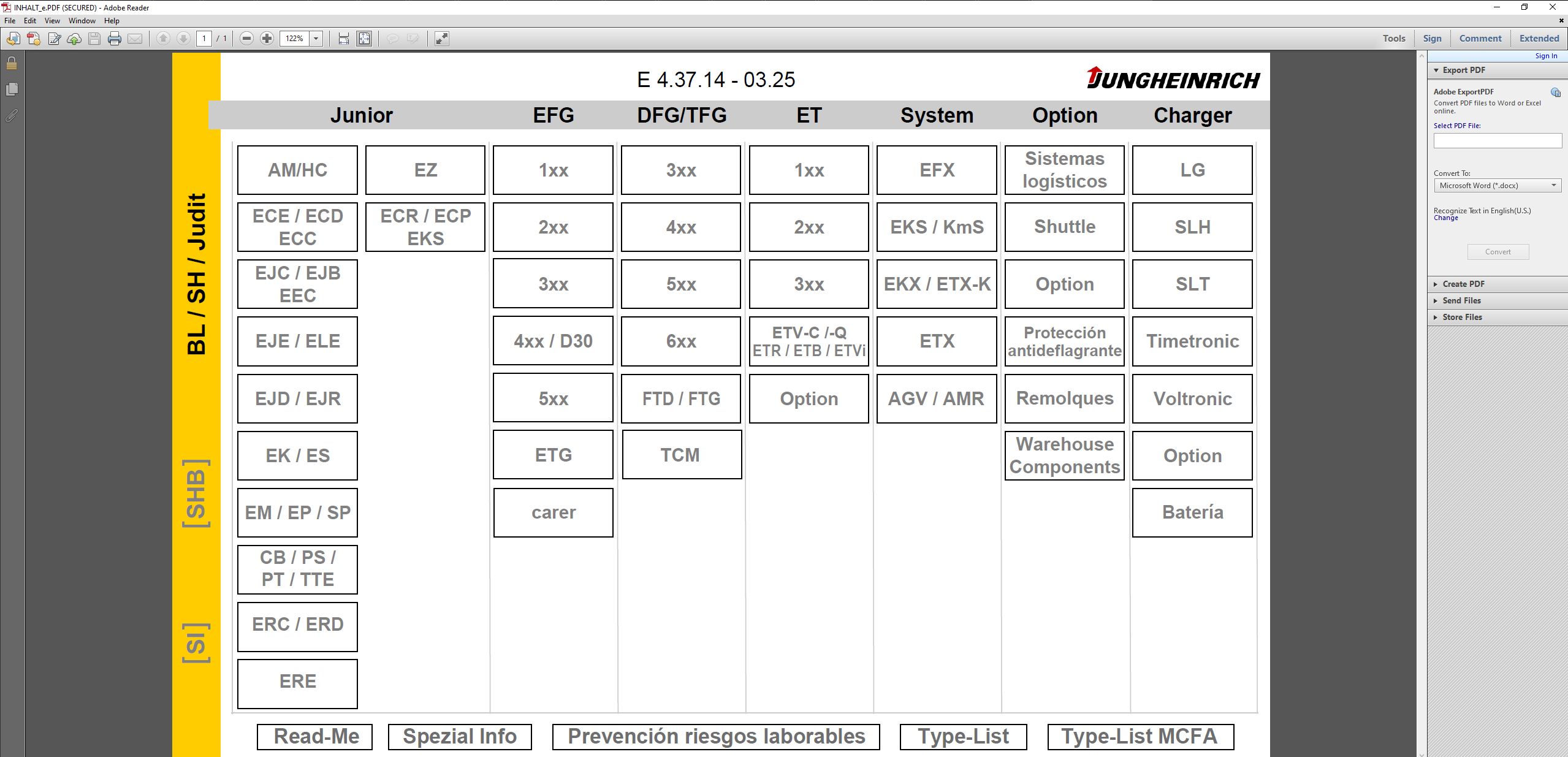This screenshot has height=757, width=1568.
Task: Click the right pane scroll up arrow
Action: click(x=1421, y=56)
